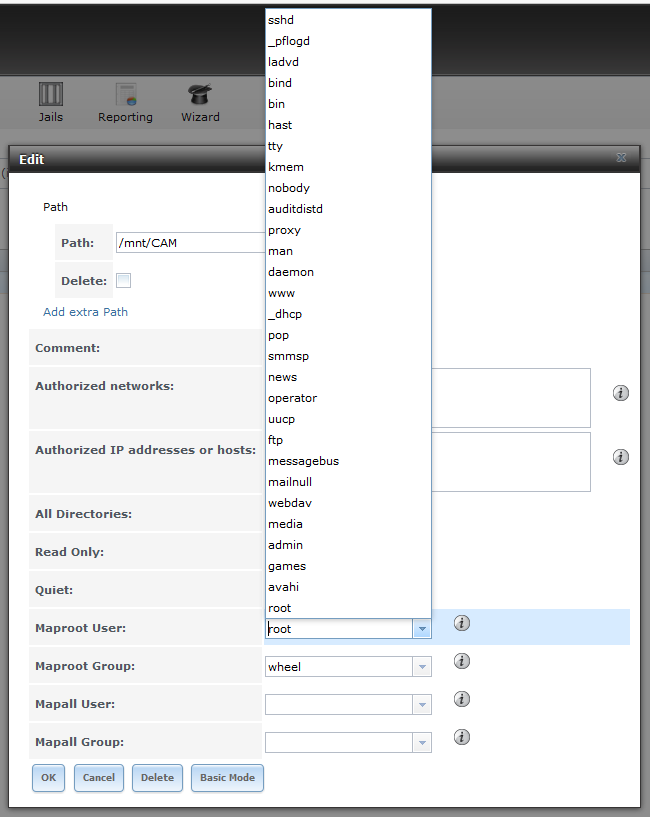The height and width of the screenshot is (817, 650).
Task: Select tty in the dropdown list
Action: 348,146
